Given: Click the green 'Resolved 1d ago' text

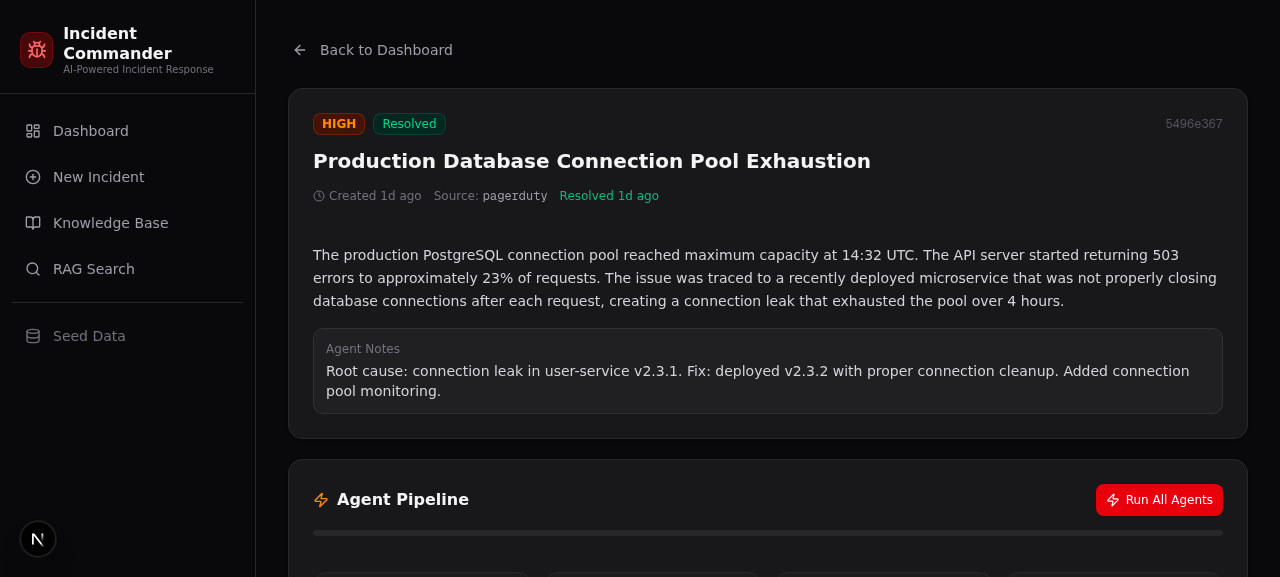Looking at the screenshot, I should click(x=609, y=196).
